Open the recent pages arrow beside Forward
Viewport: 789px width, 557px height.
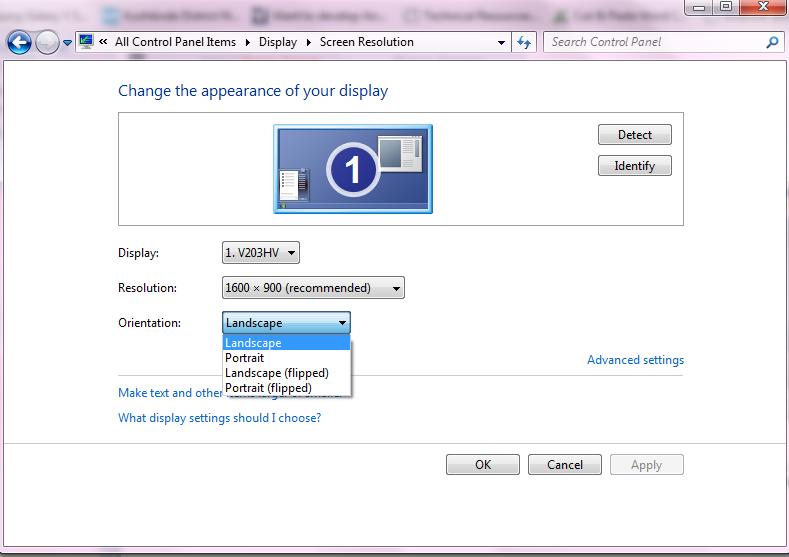click(67, 43)
